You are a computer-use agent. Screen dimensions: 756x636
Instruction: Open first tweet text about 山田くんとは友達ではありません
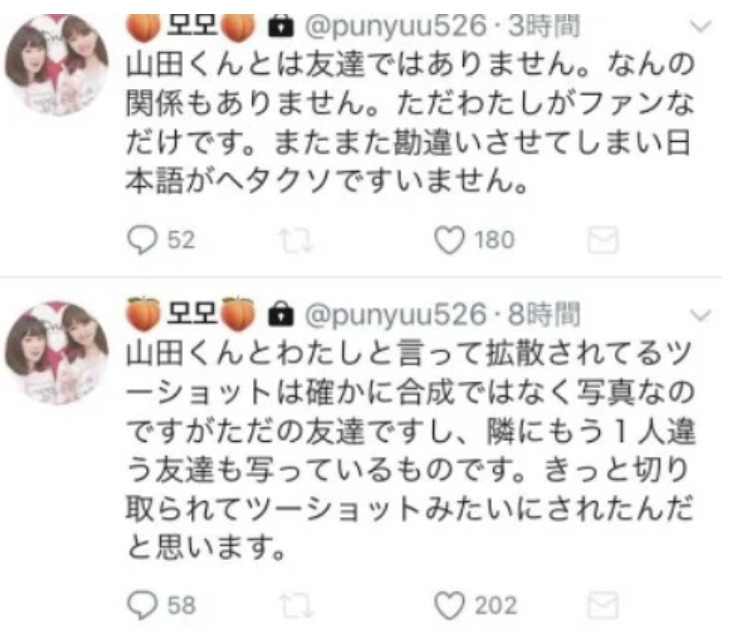pos(410,122)
